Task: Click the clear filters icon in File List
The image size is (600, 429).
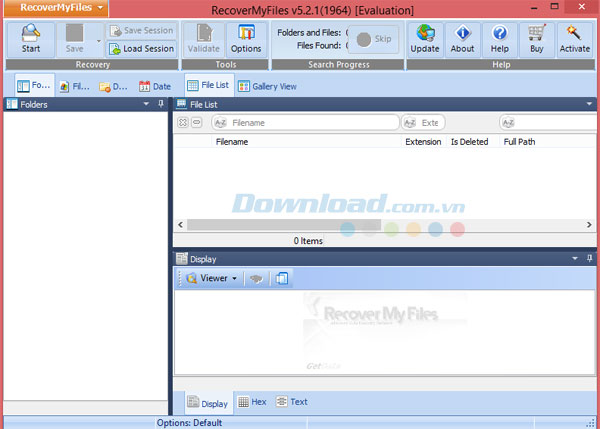Action: [x=183, y=122]
